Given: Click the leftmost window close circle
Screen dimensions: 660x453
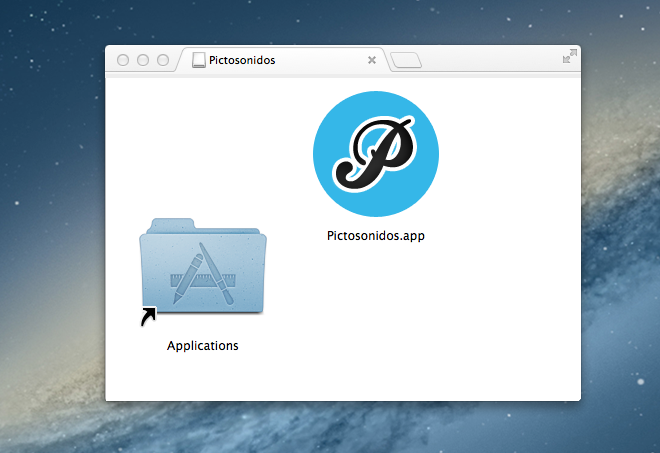Looking at the screenshot, I should click(123, 60).
